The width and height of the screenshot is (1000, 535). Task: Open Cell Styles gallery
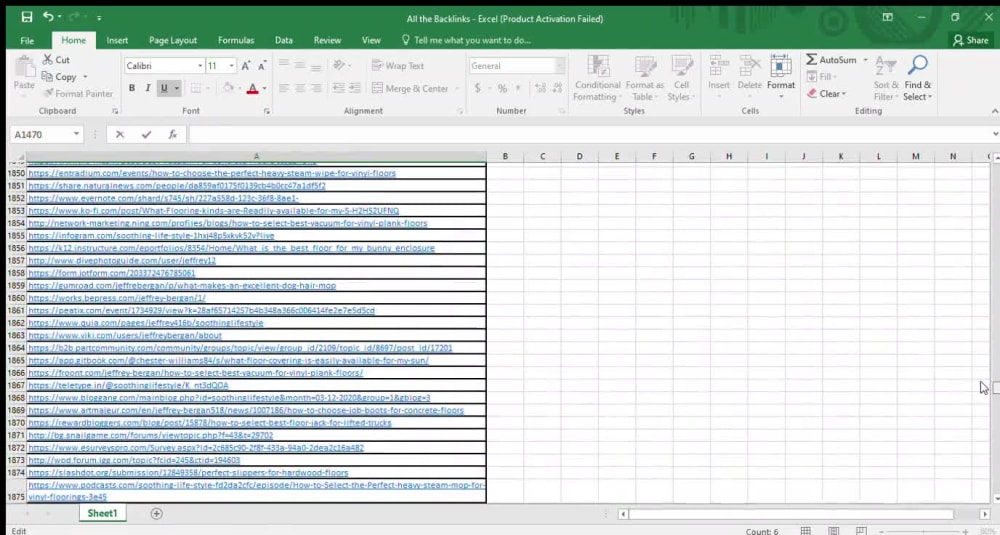click(681, 78)
